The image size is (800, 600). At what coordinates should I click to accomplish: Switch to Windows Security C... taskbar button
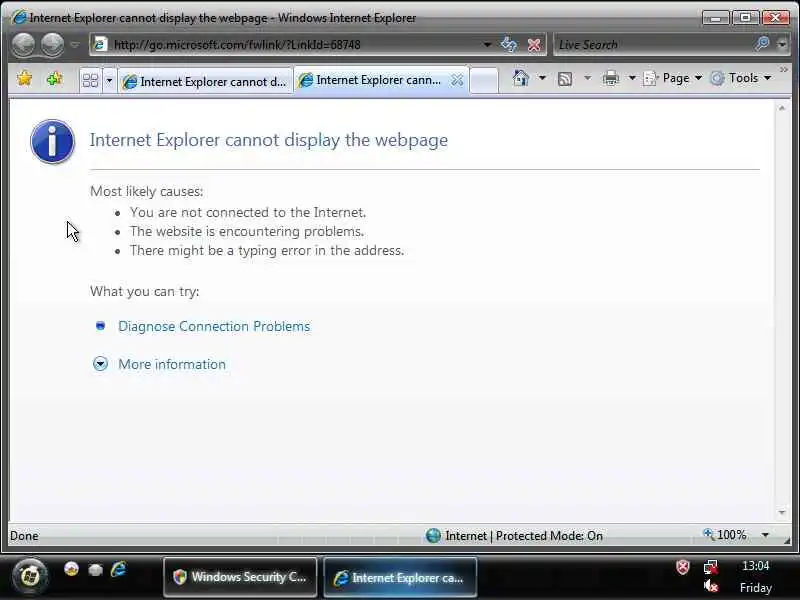240,577
